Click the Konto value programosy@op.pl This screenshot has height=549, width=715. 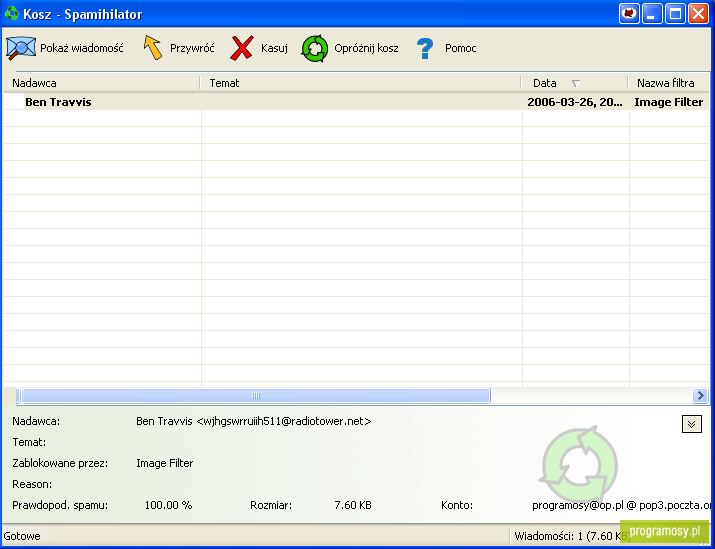click(x=621, y=505)
